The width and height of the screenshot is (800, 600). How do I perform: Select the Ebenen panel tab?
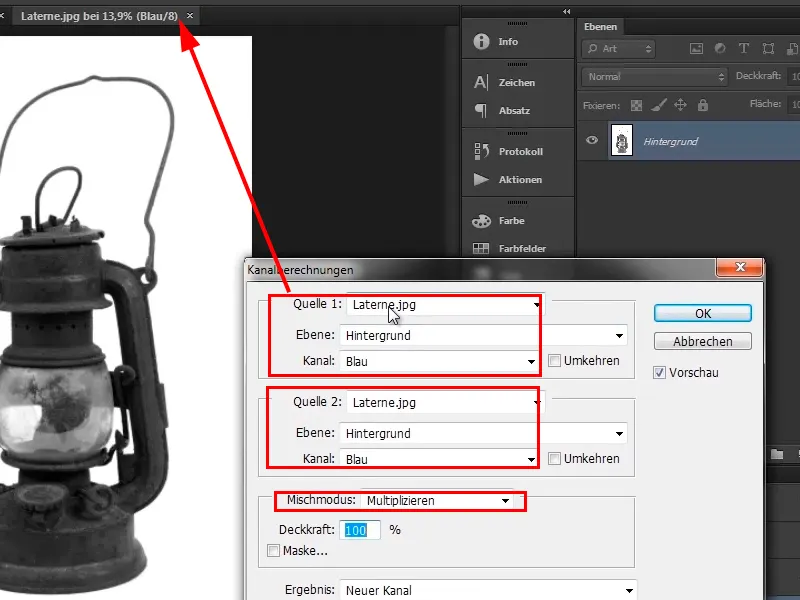[600, 27]
